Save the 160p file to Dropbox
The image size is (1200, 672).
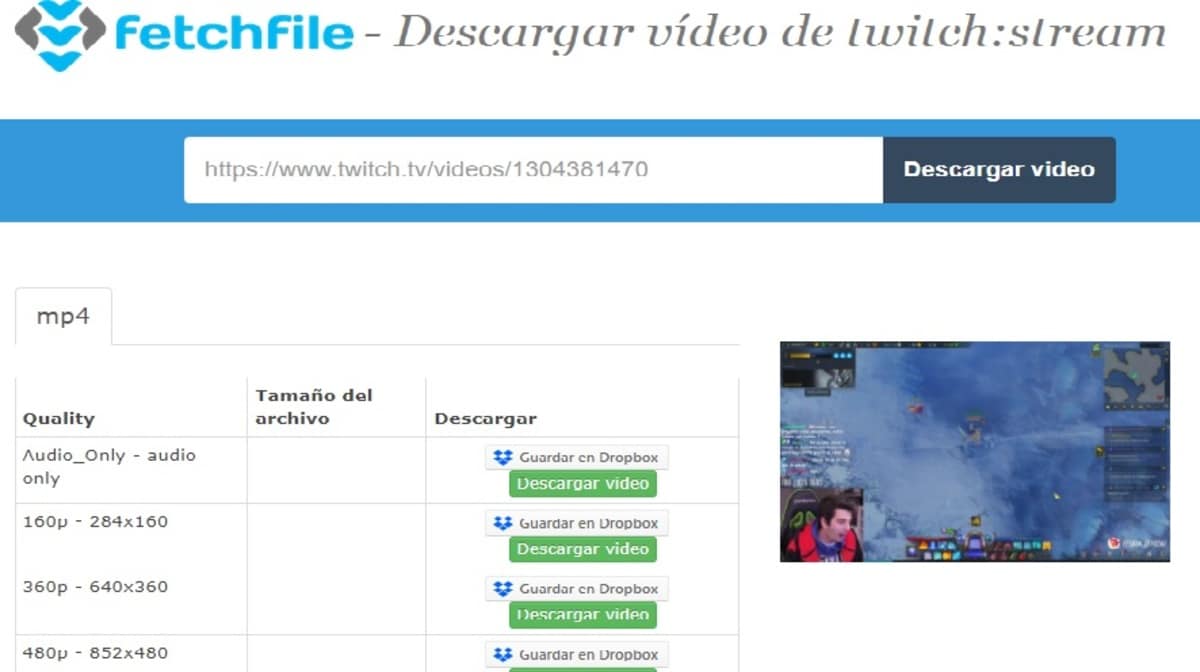point(577,523)
